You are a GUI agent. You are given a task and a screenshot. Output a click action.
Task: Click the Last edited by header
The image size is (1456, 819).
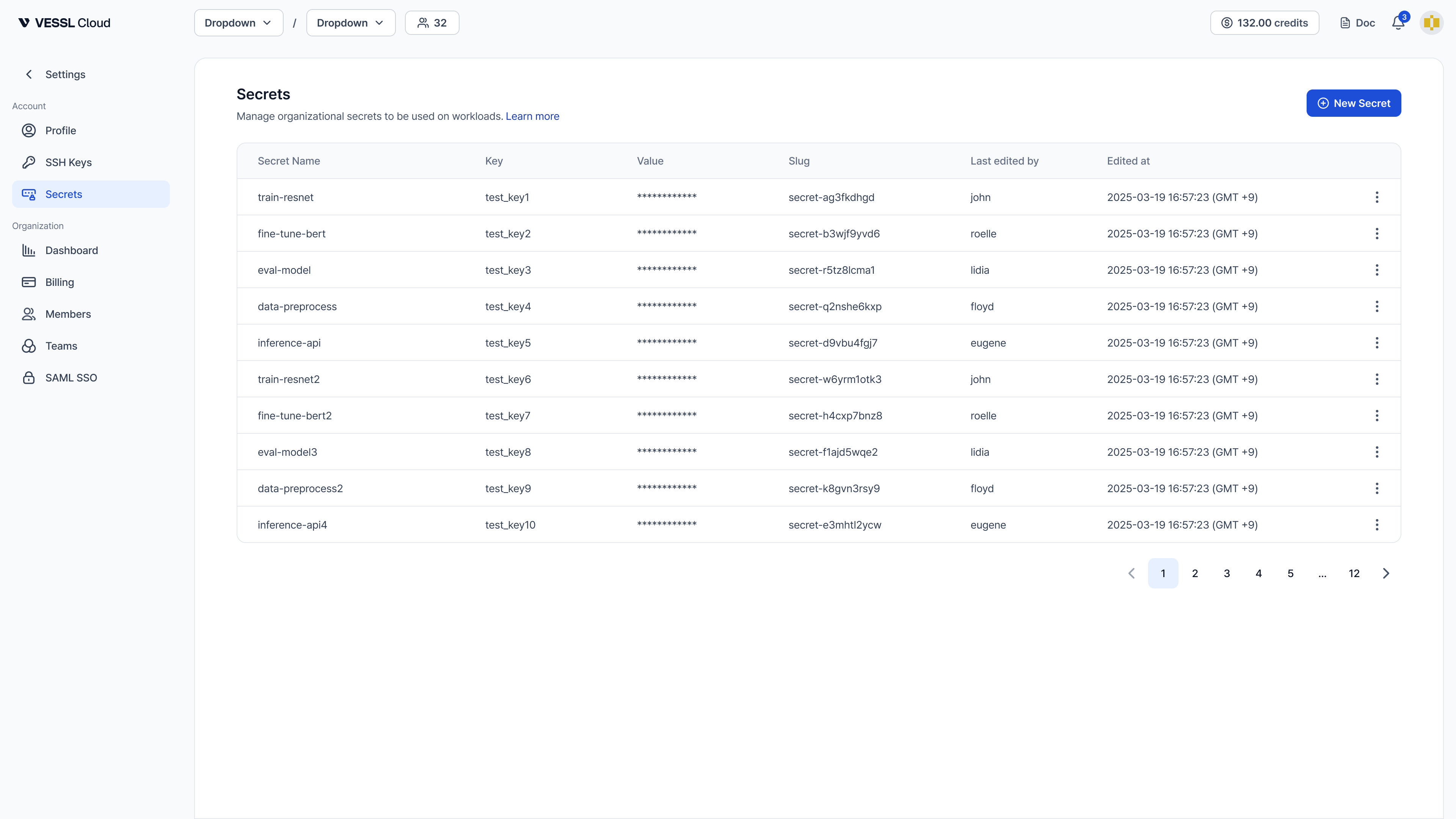[1004, 161]
